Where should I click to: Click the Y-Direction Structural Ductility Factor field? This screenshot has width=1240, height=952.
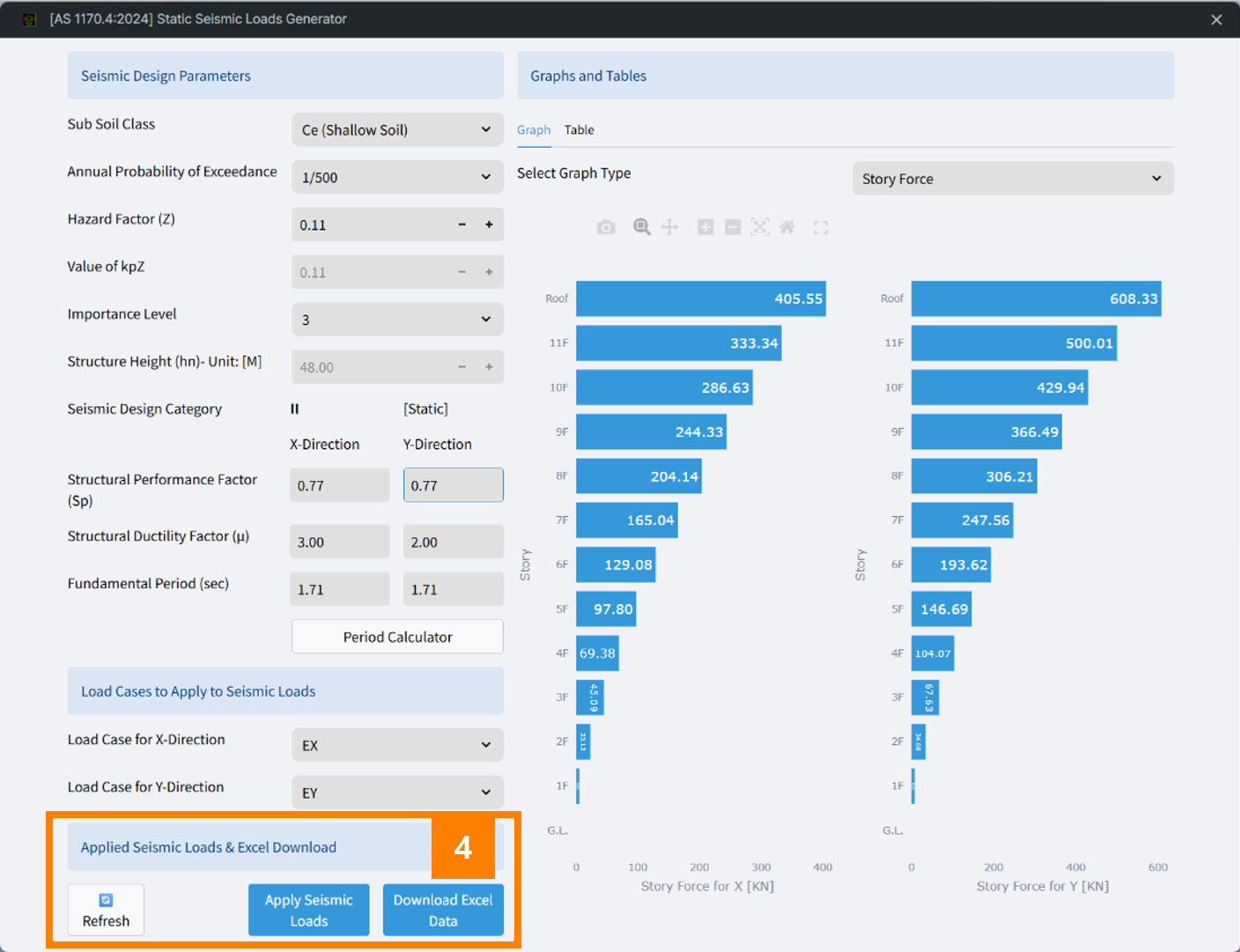tap(453, 542)
